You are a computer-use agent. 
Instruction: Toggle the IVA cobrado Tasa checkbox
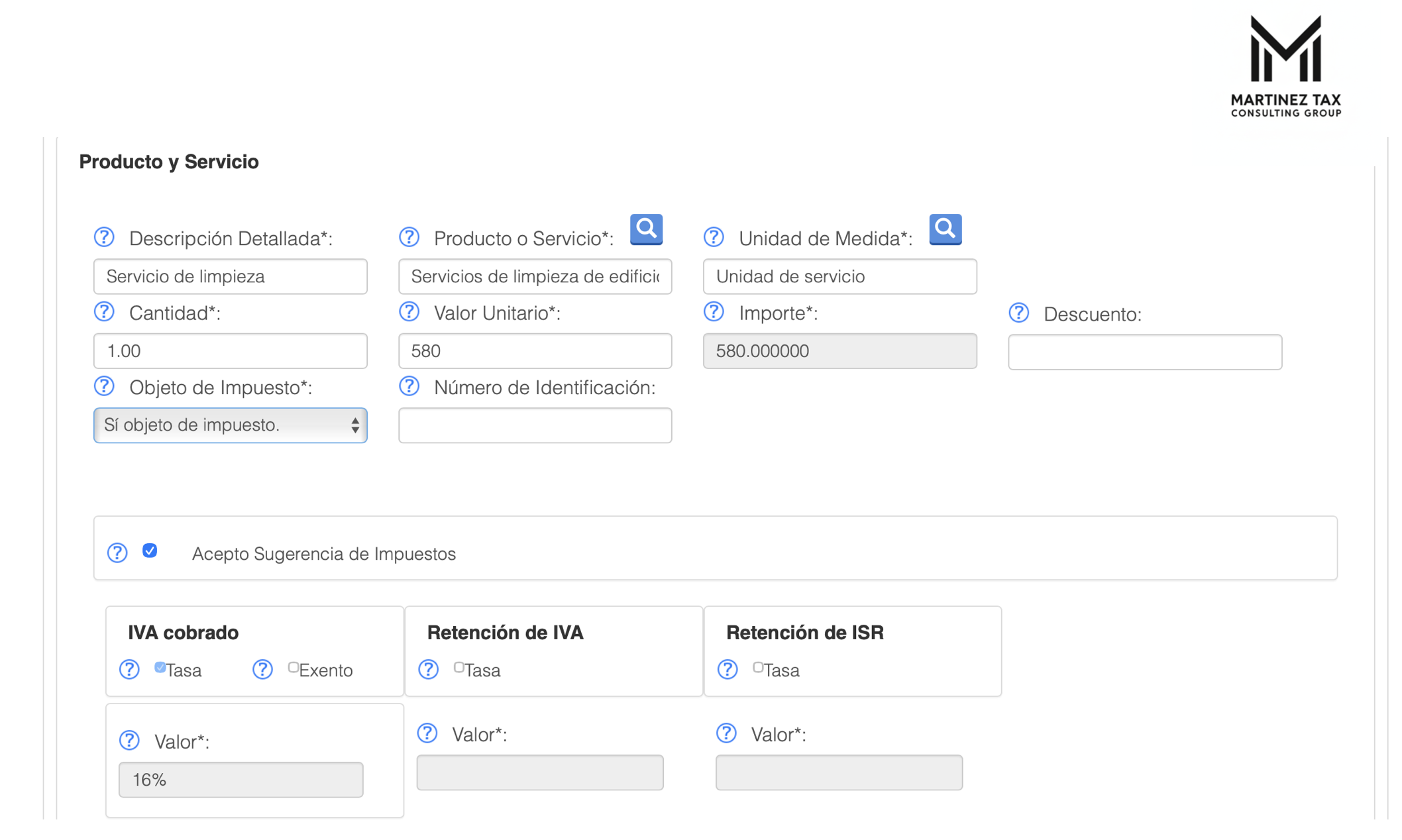pyautogui.click(x=160, y=667)
